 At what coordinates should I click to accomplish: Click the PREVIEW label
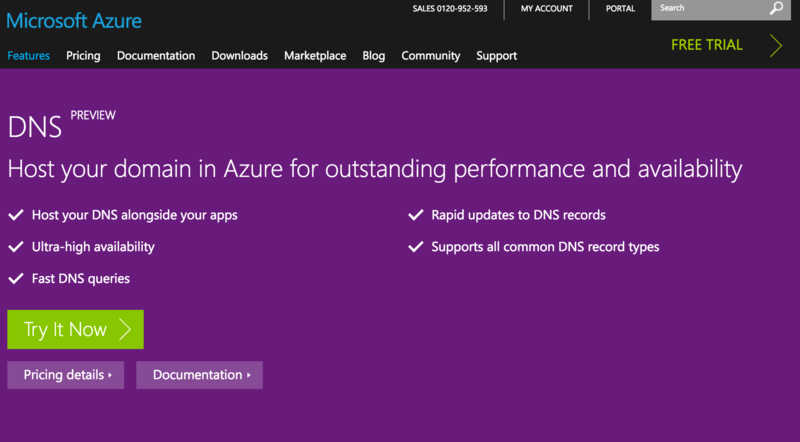pyautogui.click(x=93, y=115)
